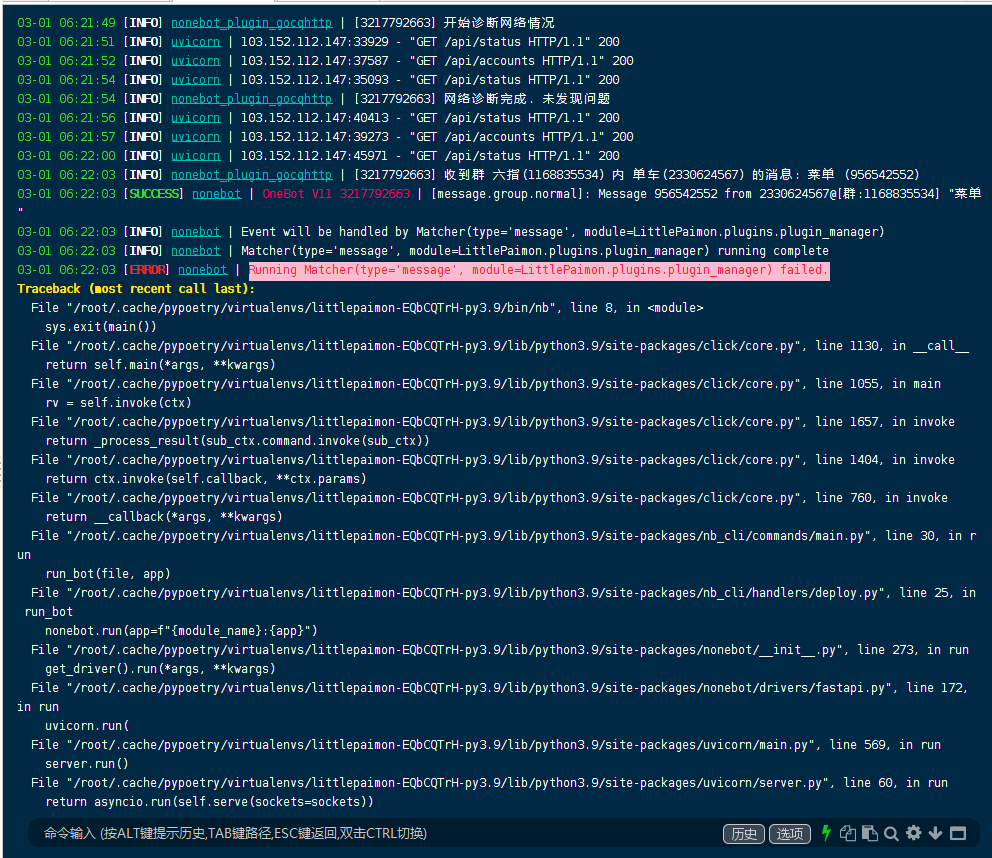Toggle the fullscreen terminal icon

click(x=957, y=833)
